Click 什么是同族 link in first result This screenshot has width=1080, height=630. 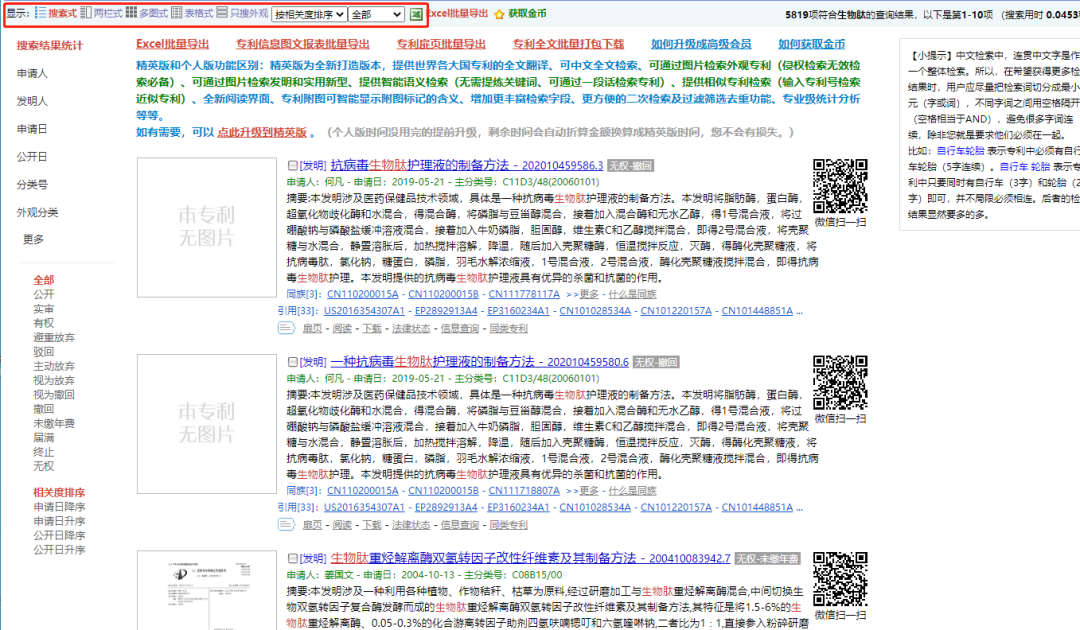pyautogui.click(x=632, y=294)
